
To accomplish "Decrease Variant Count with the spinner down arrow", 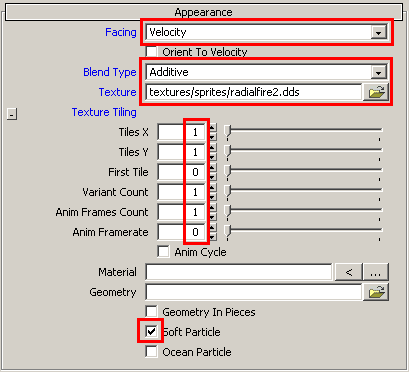I will 212,197.
